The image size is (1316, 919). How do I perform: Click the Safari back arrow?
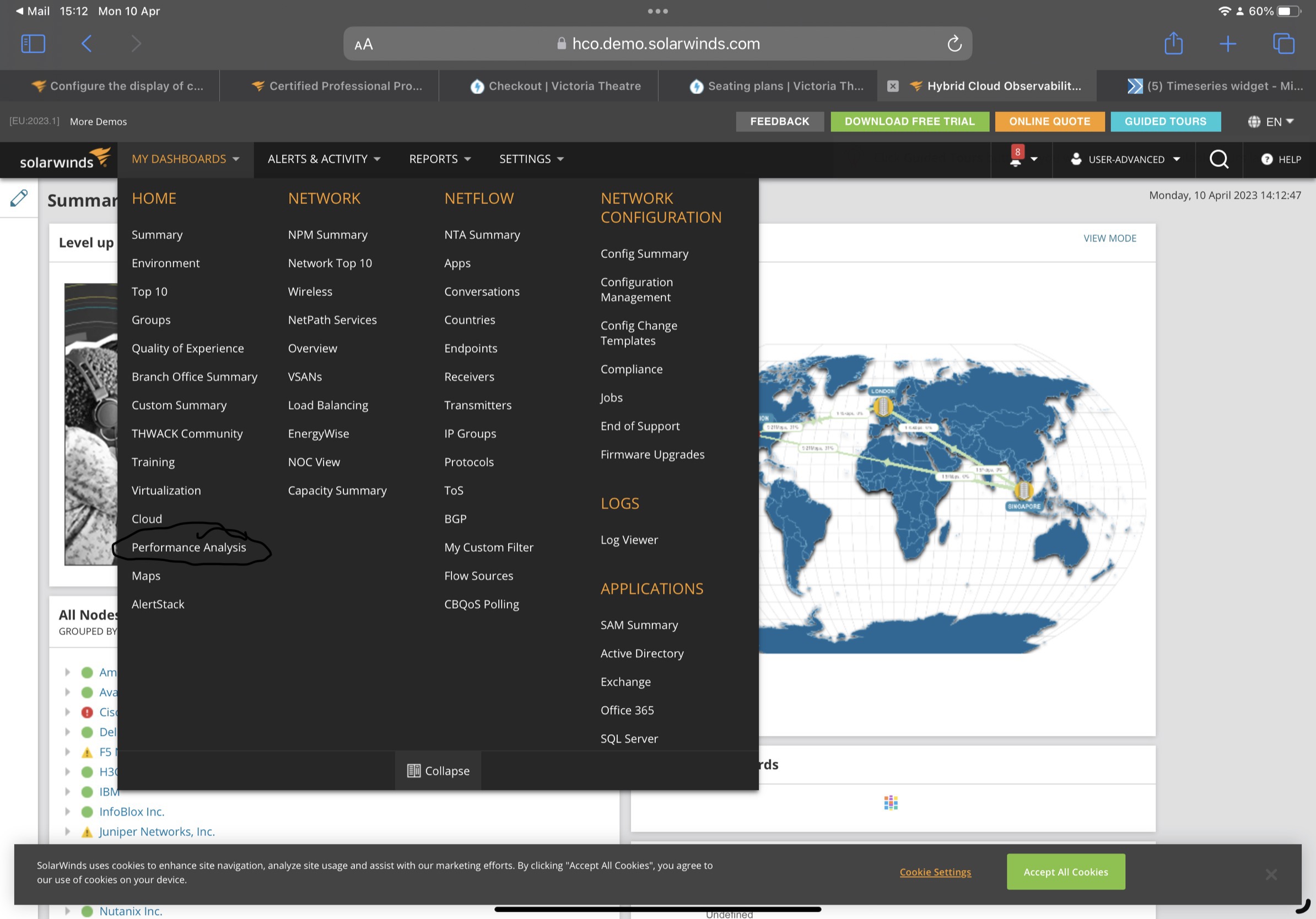point(87,44)
